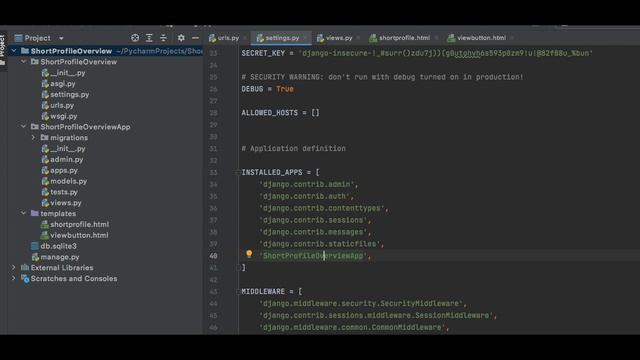Click the lightbulb intention icon on line 40
This screenshot has width=640, height=360.
(249, 254)
